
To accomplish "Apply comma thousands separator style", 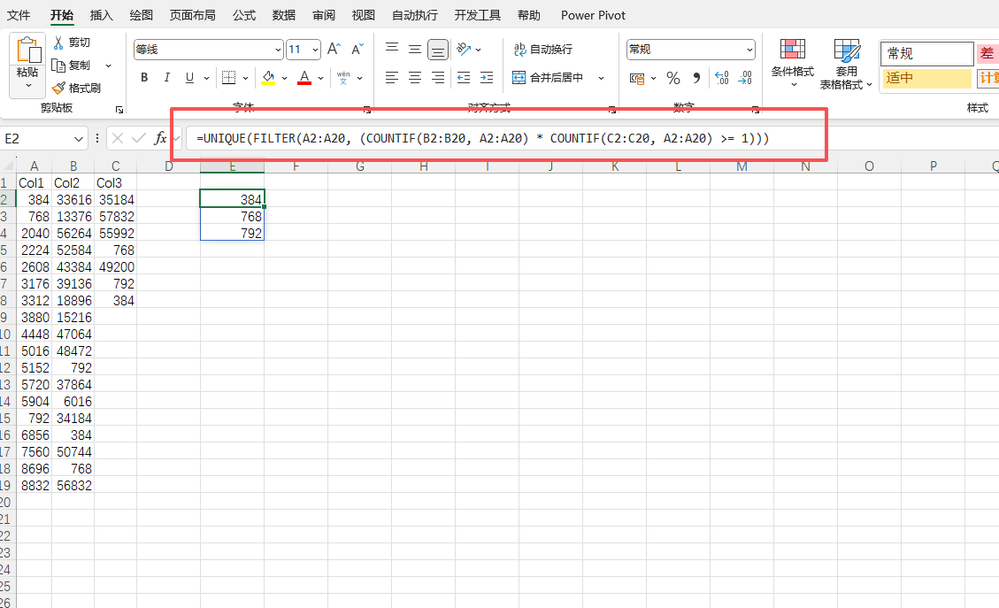I will pyautogui.click(x=696, y=78).
